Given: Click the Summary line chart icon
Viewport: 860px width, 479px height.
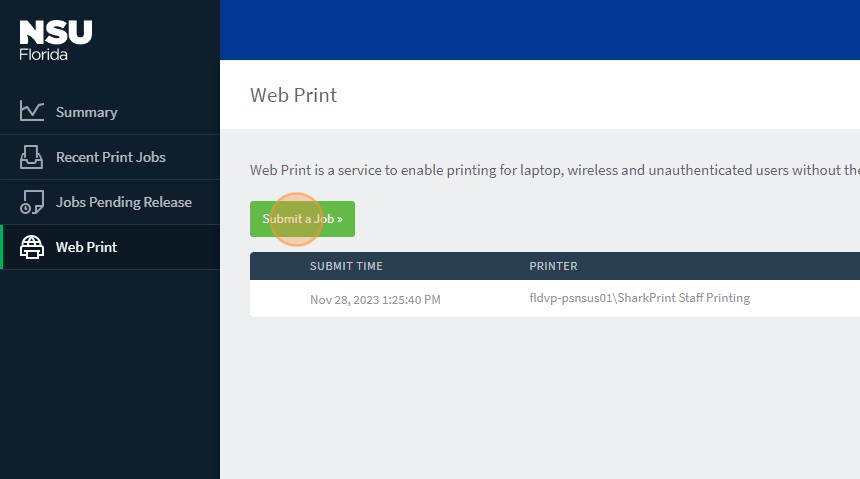Looking at the screenshot, I should tap(32, 112).
